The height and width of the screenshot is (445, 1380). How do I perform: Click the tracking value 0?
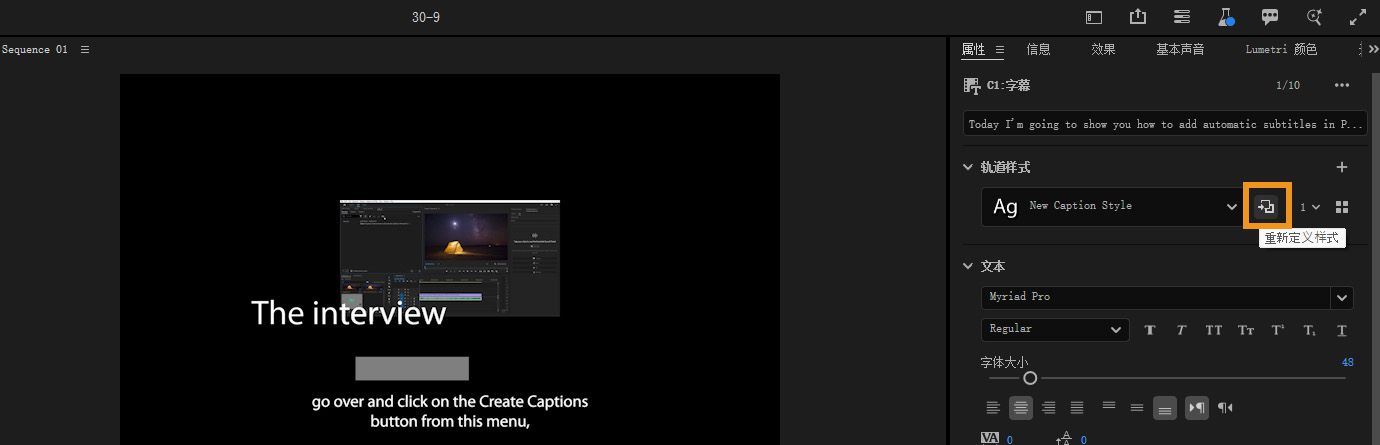pos(1010,439)
